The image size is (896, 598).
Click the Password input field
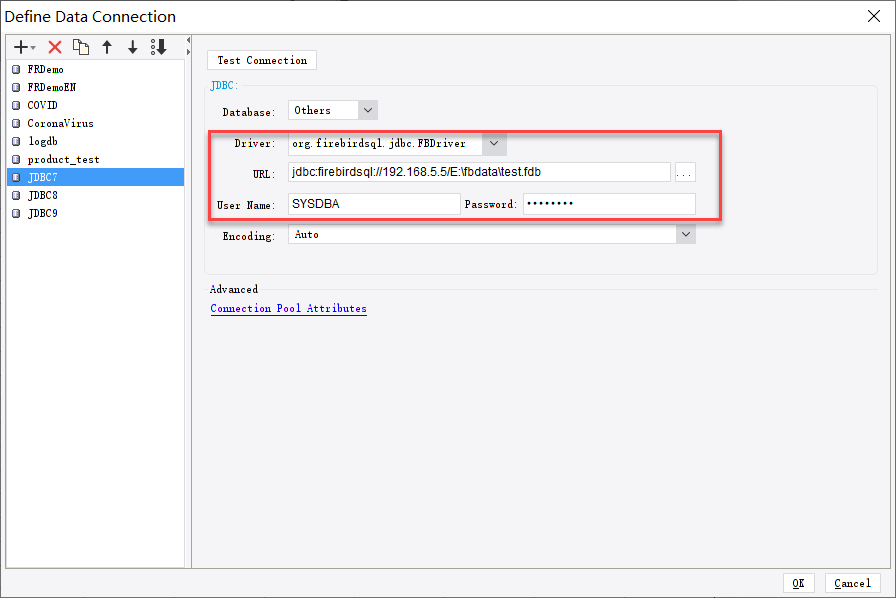pos(608,203)
